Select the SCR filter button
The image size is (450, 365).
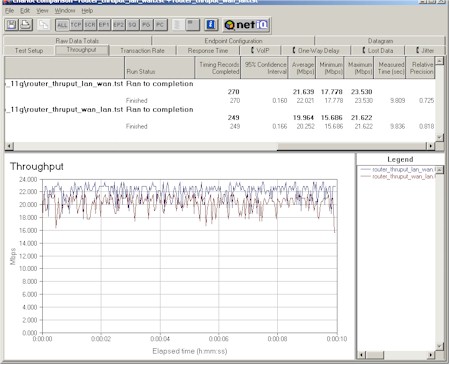click(x=90, y=25)
